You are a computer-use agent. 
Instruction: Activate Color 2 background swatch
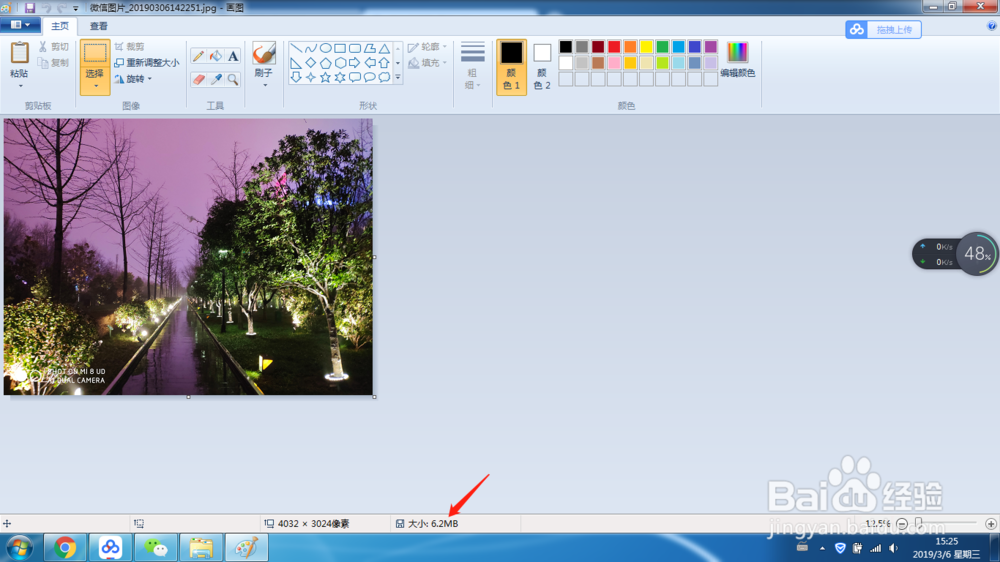[x=542, y=67]
